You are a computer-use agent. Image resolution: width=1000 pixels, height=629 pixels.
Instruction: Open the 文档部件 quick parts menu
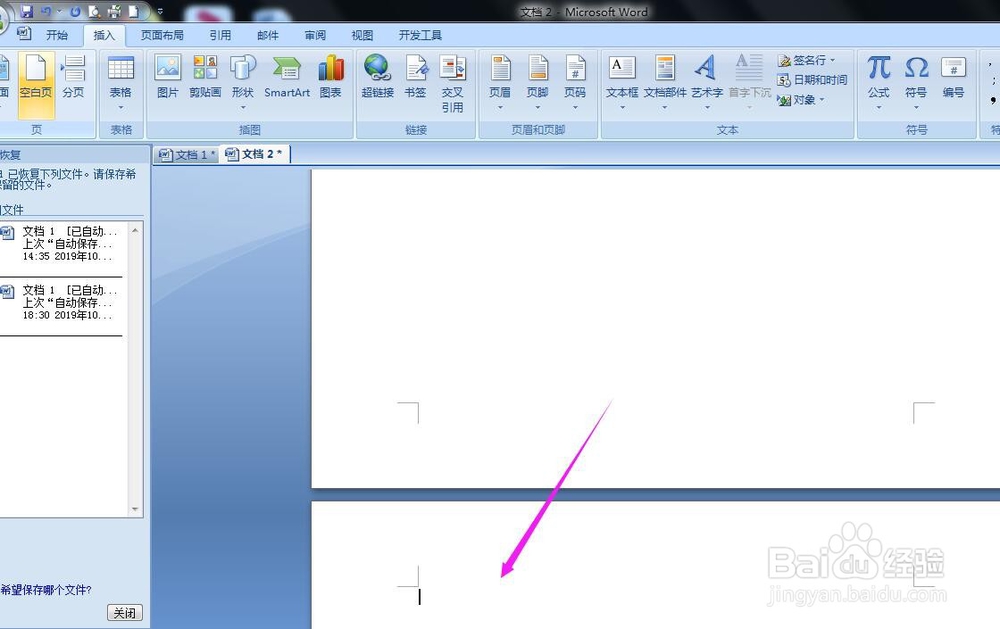(x=665, y=82)
